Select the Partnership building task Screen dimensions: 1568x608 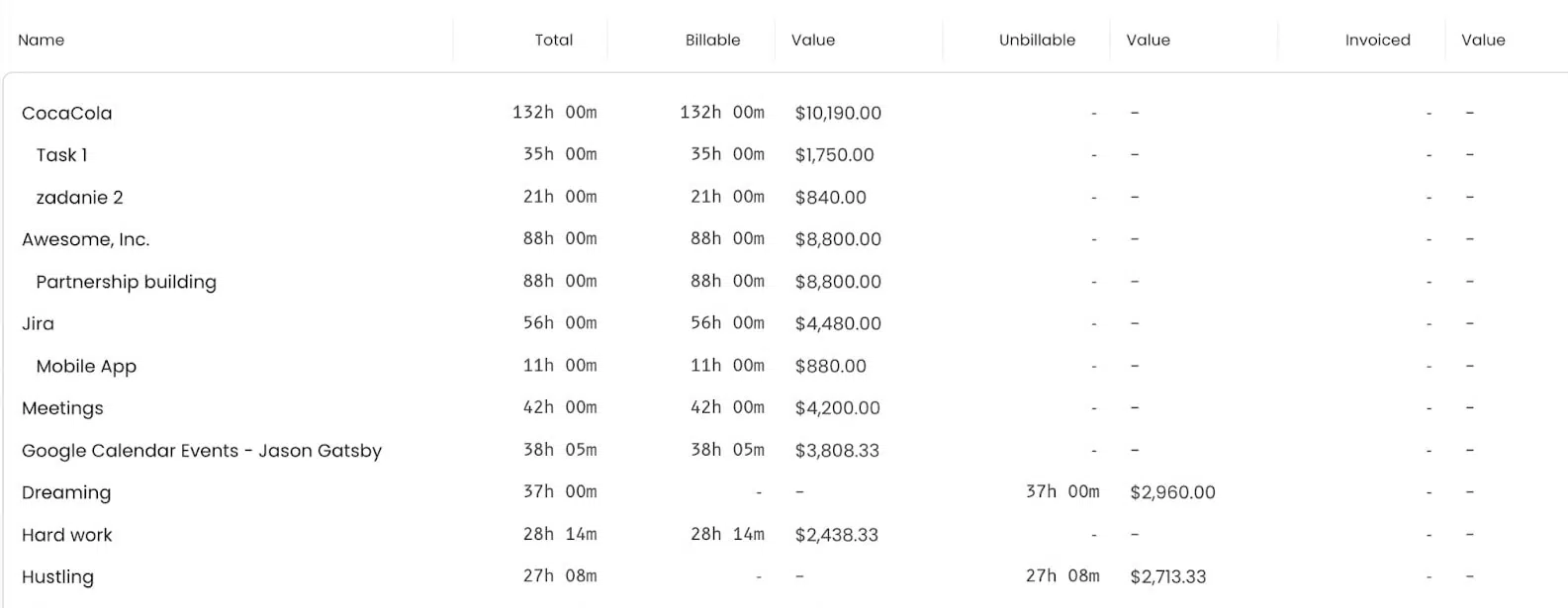[x=127, y=282]
